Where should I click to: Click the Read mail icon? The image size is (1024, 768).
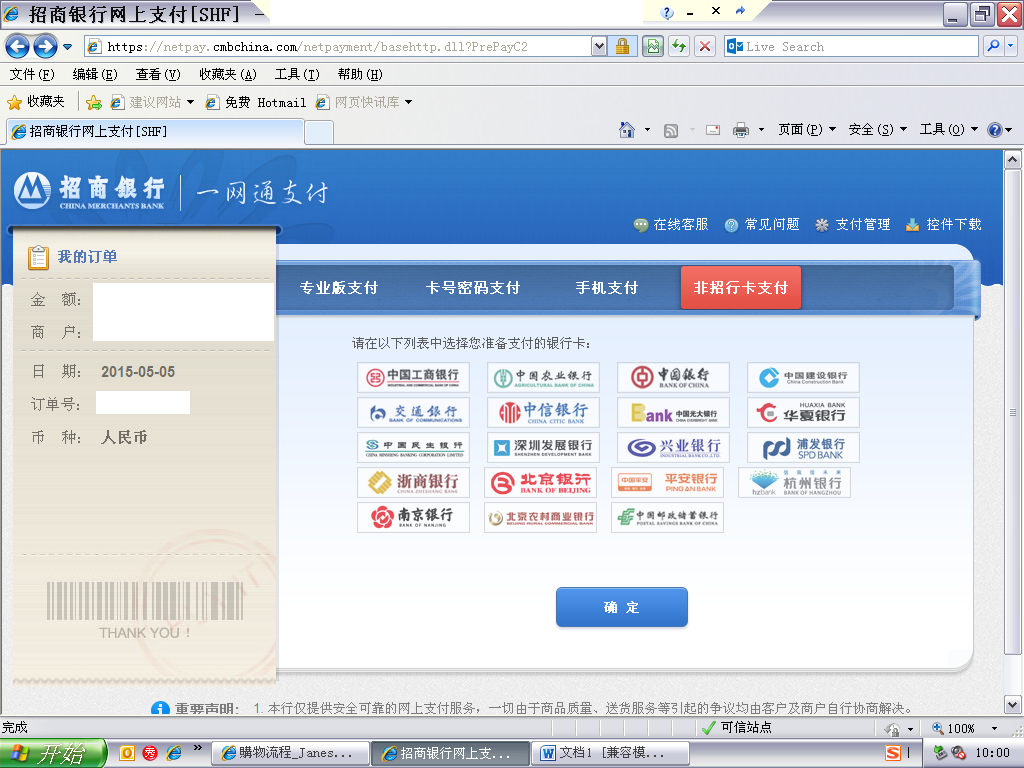coord(713,130)
